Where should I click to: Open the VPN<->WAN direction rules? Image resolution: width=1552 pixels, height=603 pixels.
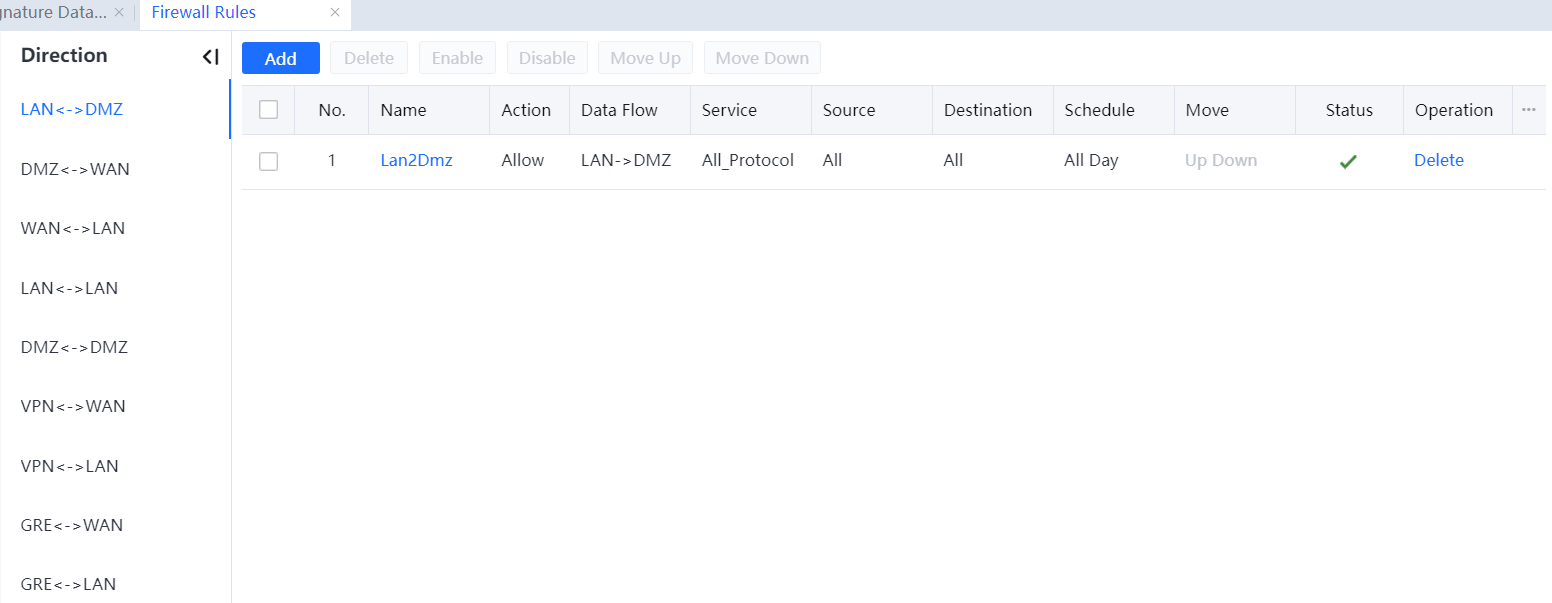pyautogui.click(x=73, y=406)
